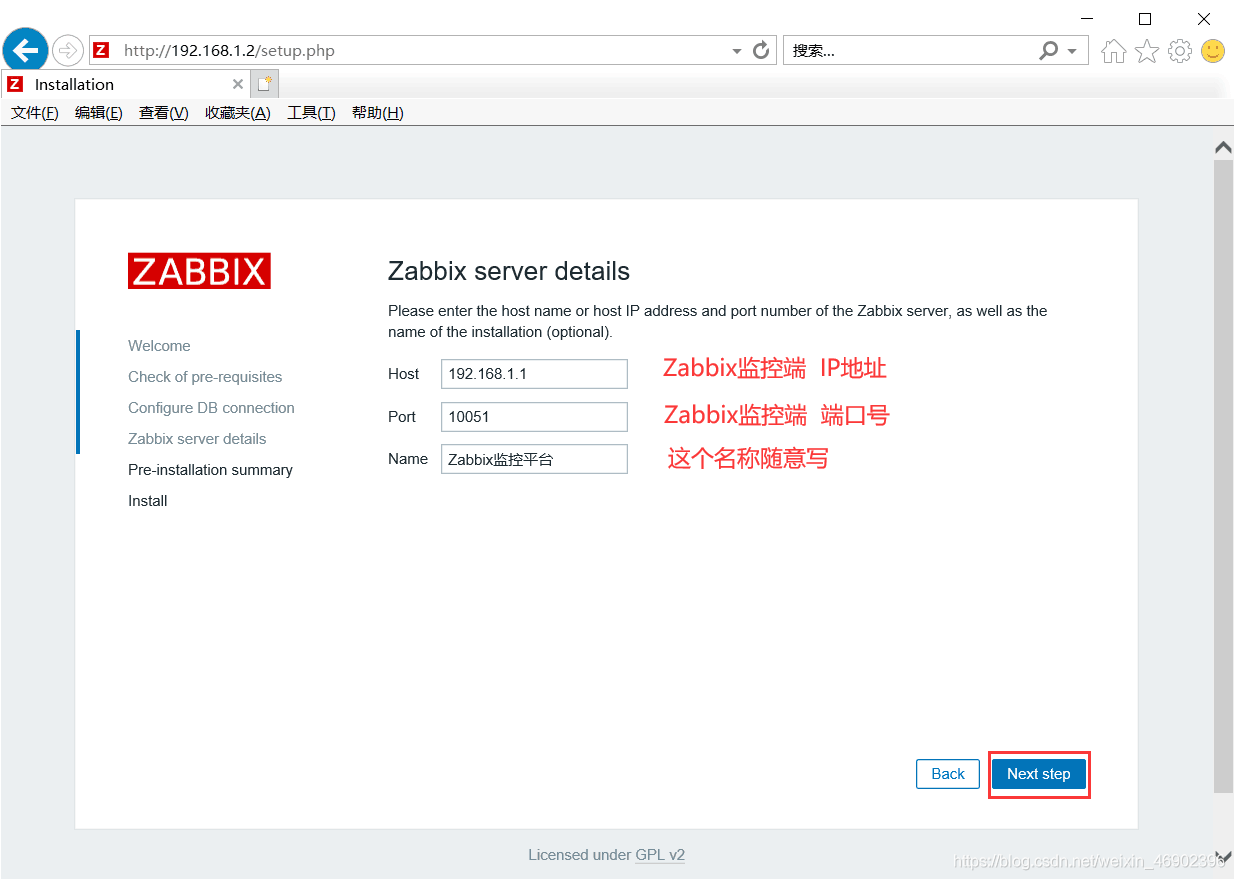1235x880 pixels.
Task: Select Pre-installation summary step
Action: coord(210,470)
